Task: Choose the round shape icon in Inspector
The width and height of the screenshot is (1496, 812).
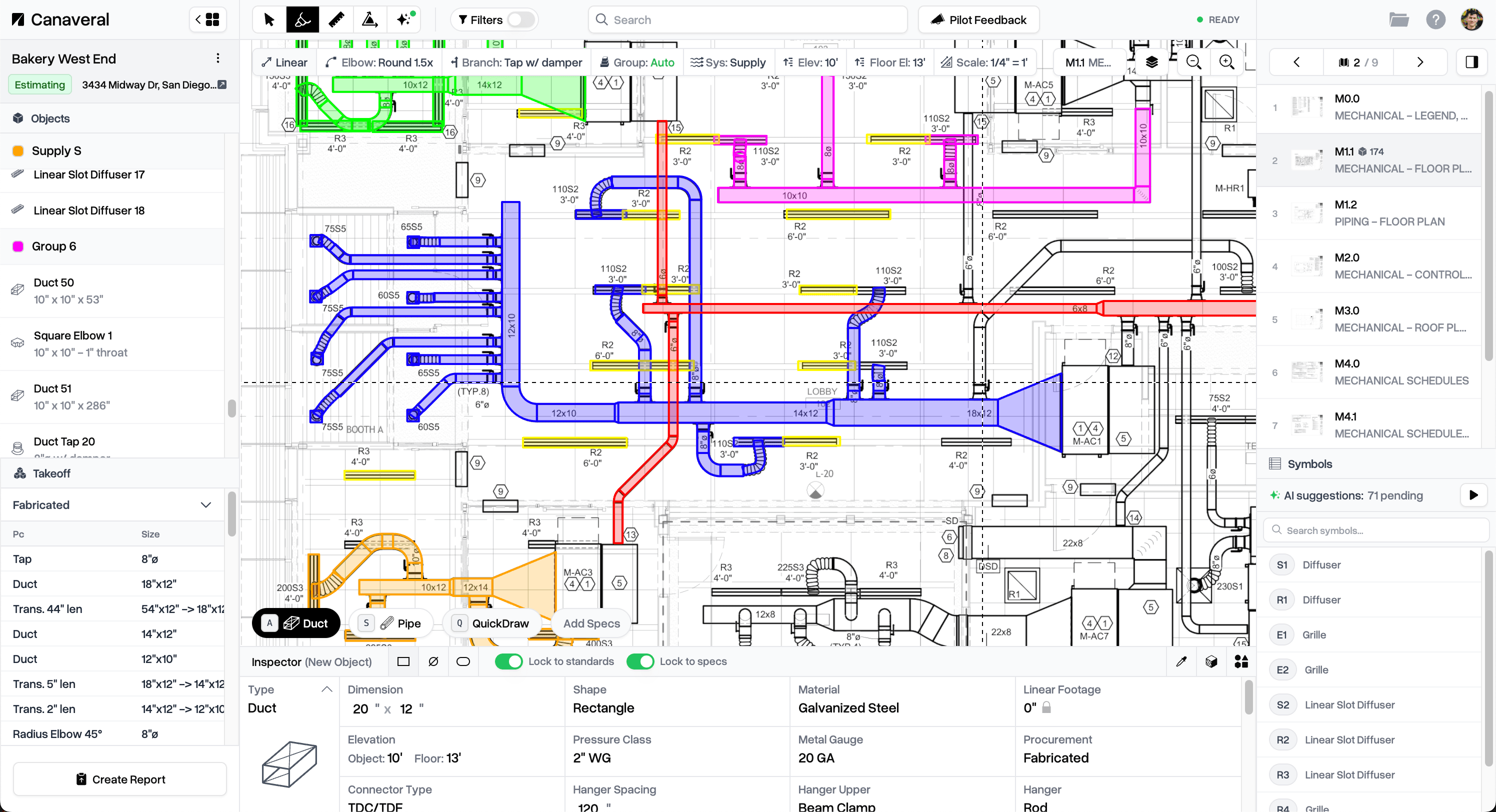Action: pos(433,661)
